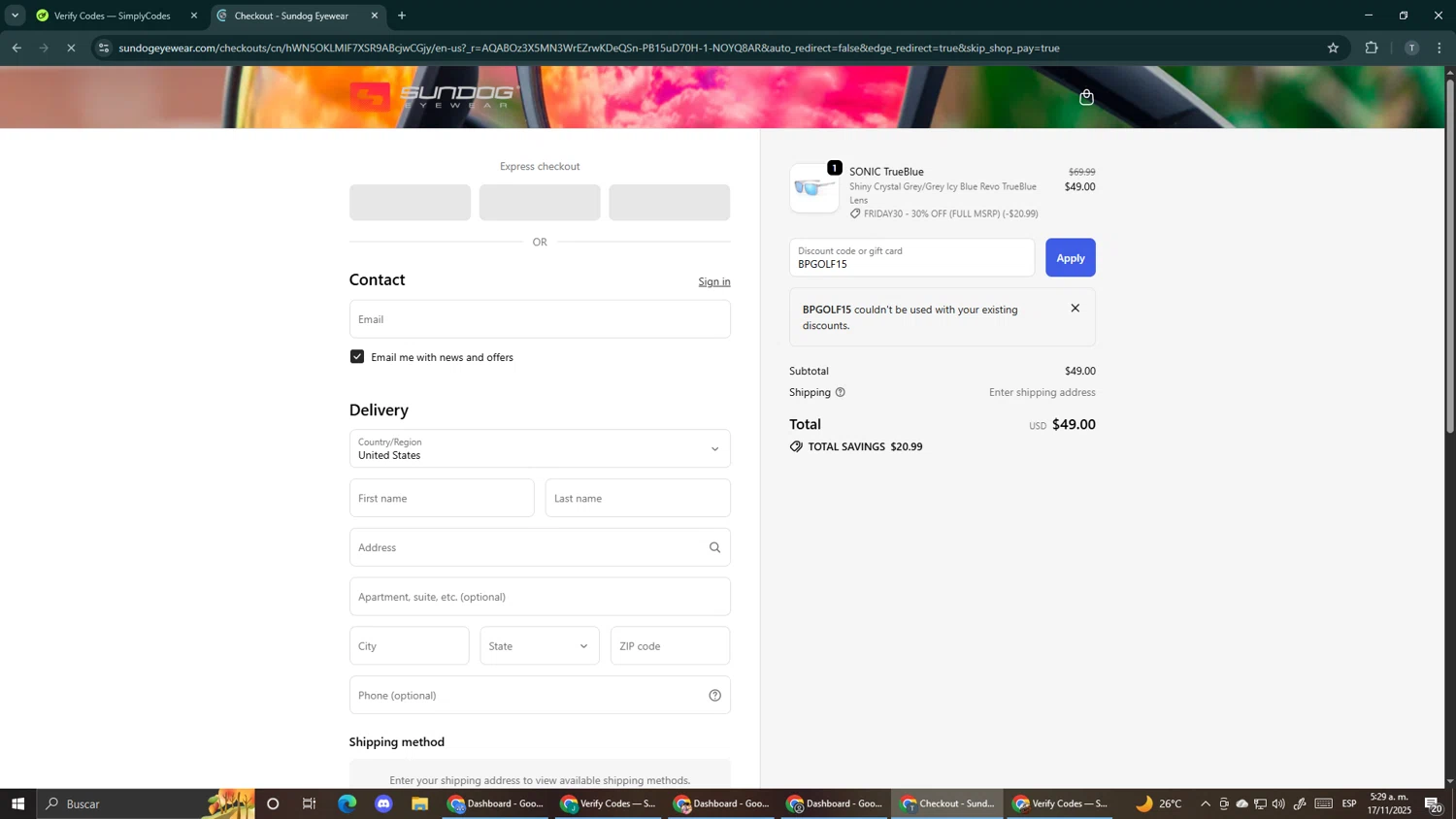View site information icon in address bar

pyautogui.click(x=104, y=48)
